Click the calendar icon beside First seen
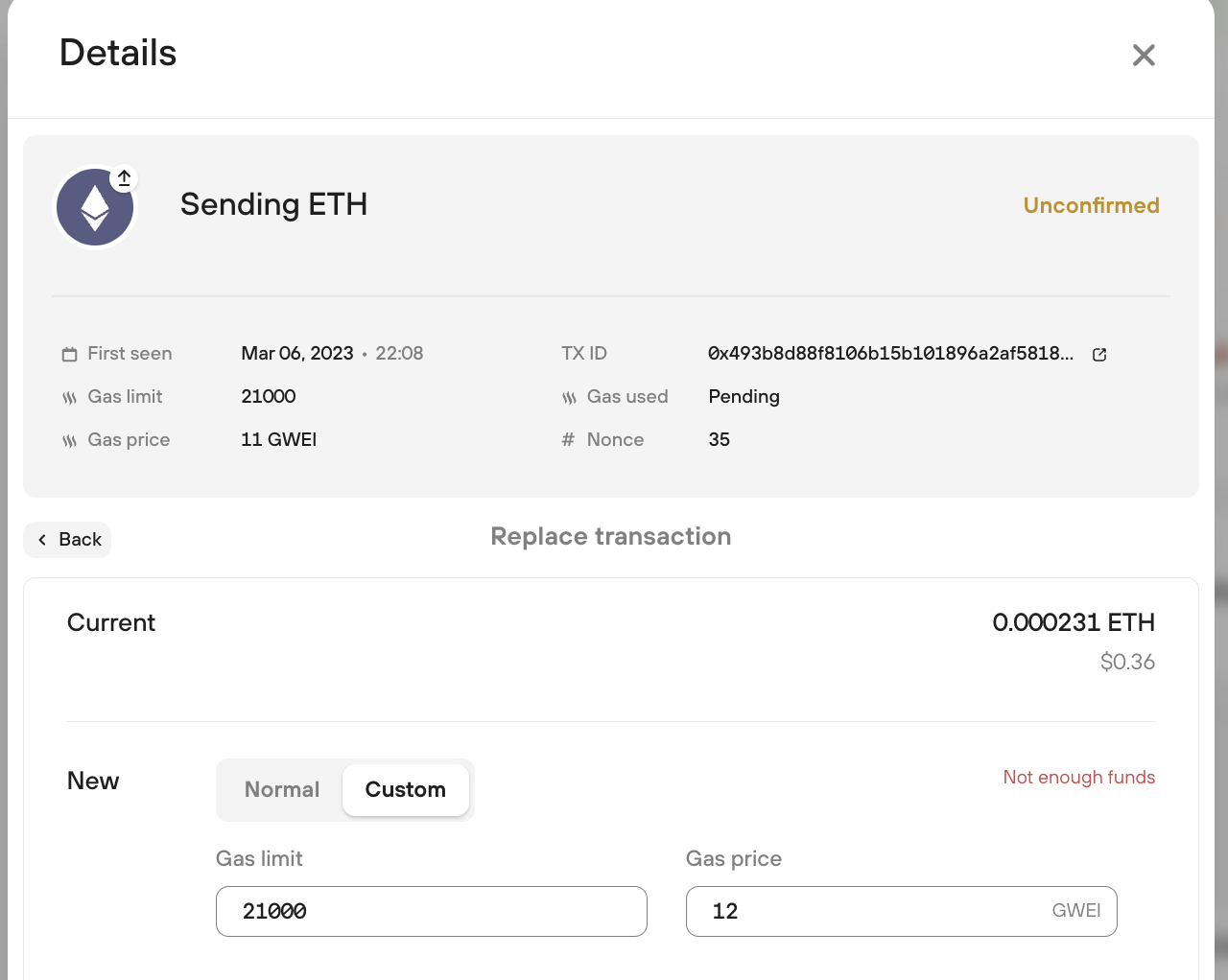 click(x=68, y=353)
